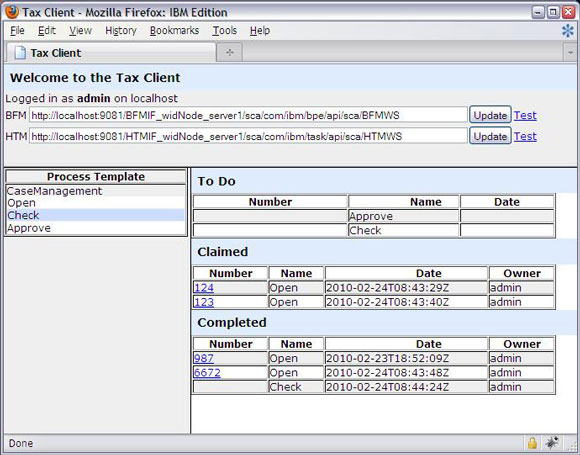Open the Bookmarks menu
The height and width of the screenshot is (455, 580).
[x=174, y=31]
